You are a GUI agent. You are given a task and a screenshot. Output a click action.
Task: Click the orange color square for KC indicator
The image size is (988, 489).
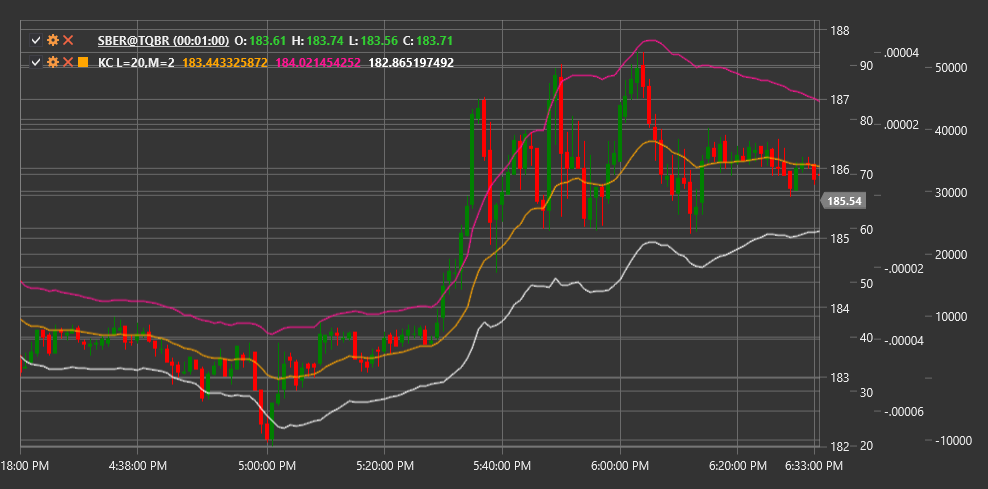coord(83,62)
